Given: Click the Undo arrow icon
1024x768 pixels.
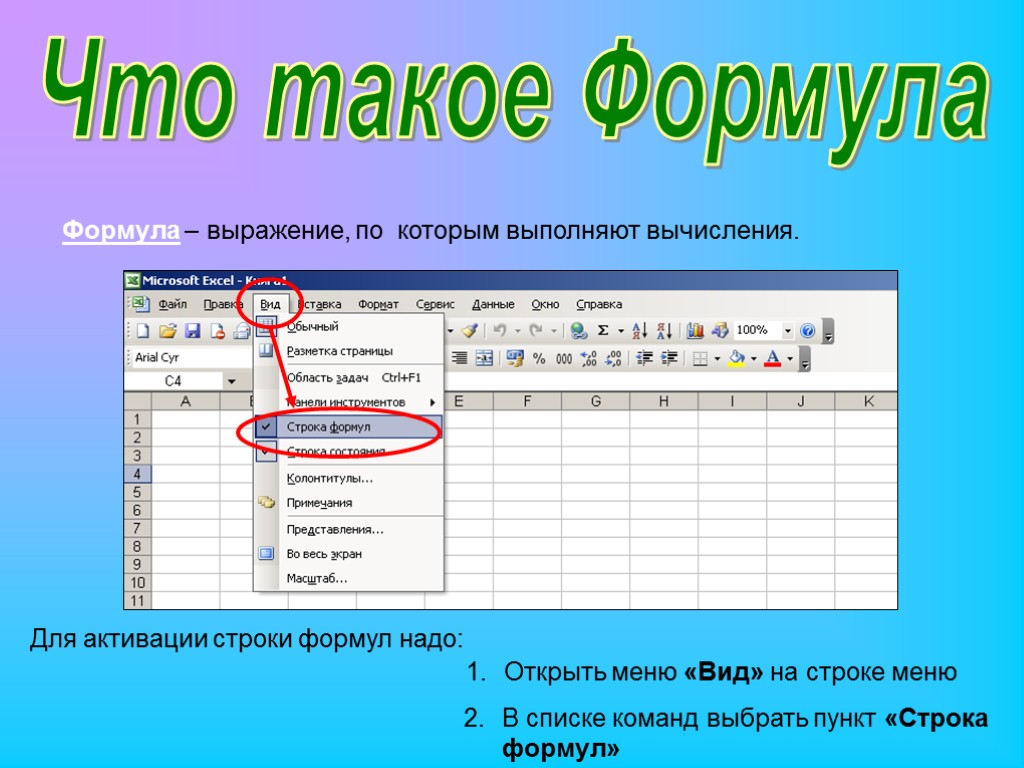Looking at the screenshot, I should click(500, 330).
